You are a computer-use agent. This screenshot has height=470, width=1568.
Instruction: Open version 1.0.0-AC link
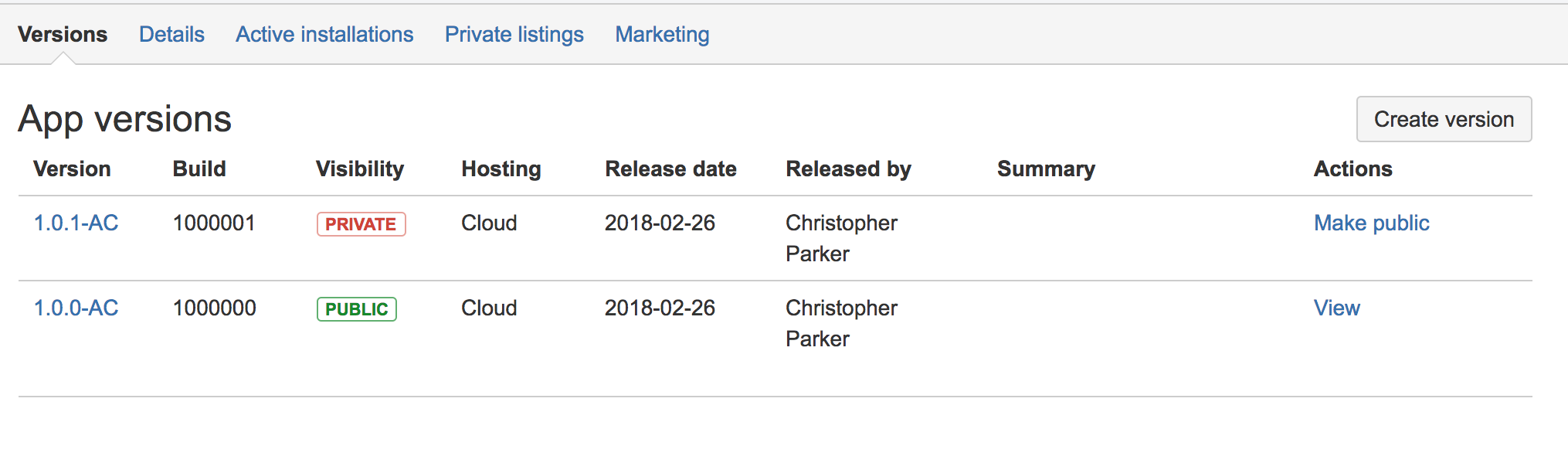tap(76, 308)
